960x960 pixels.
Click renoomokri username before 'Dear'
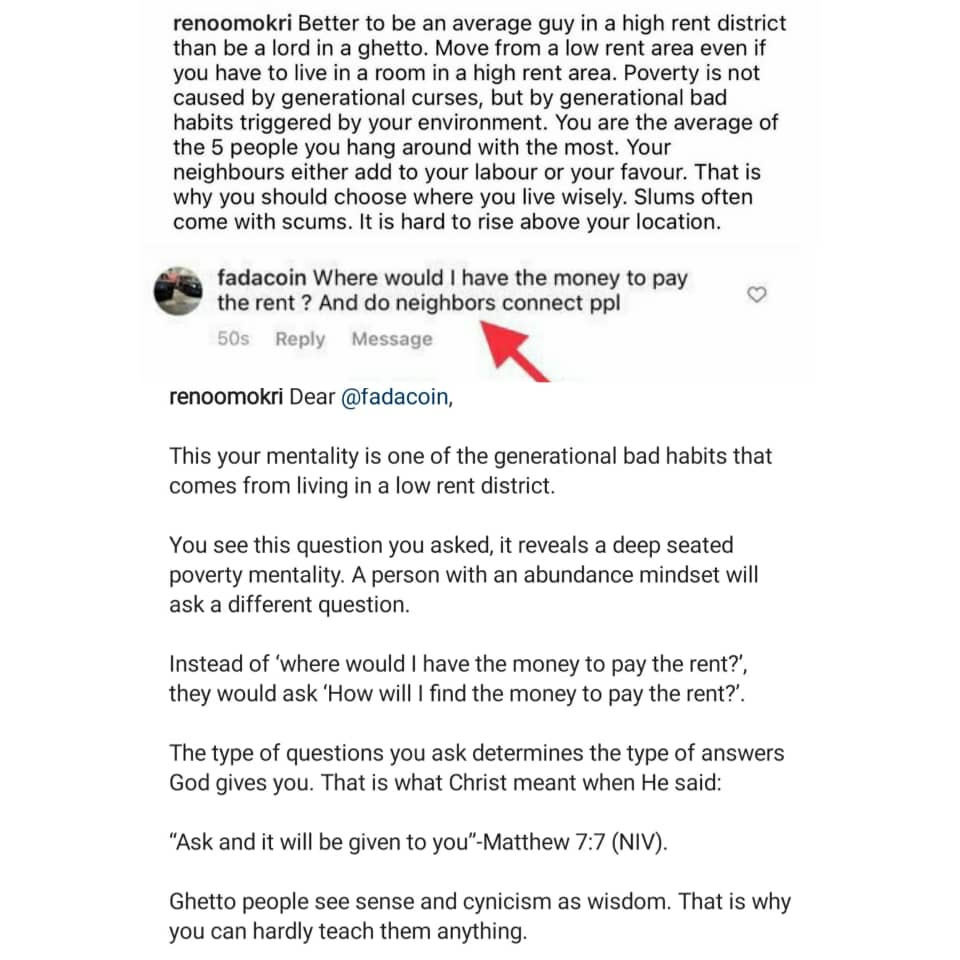click(227, 397)
